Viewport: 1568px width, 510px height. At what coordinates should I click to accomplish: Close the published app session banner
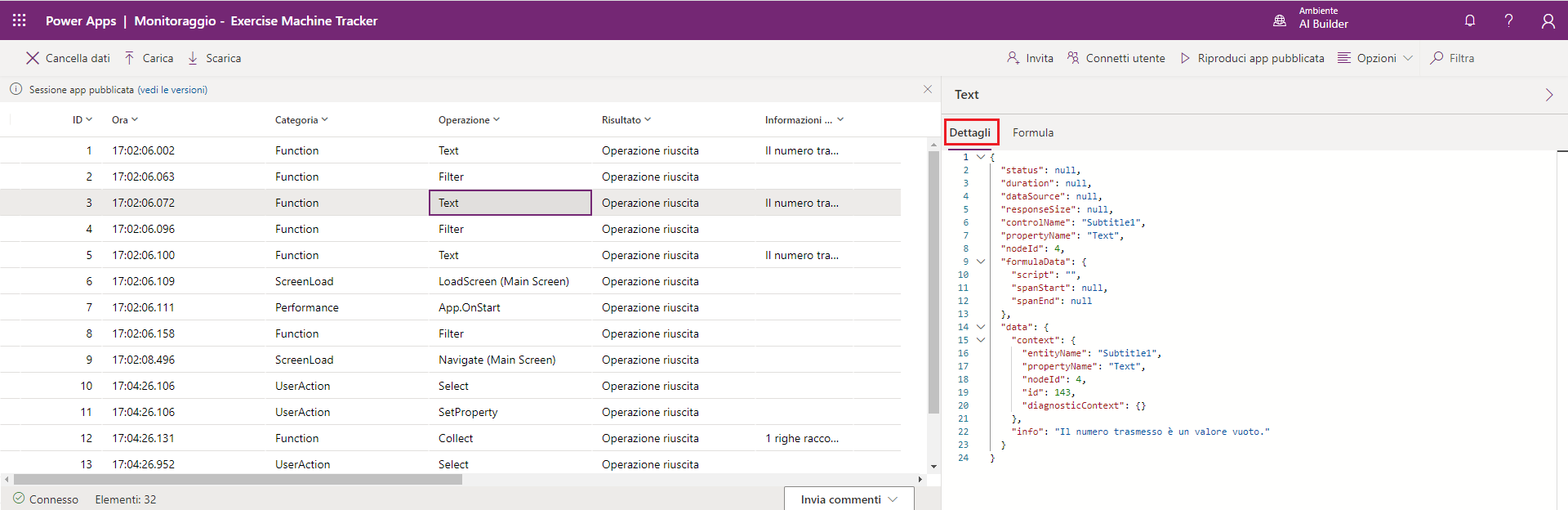point(928,89)
